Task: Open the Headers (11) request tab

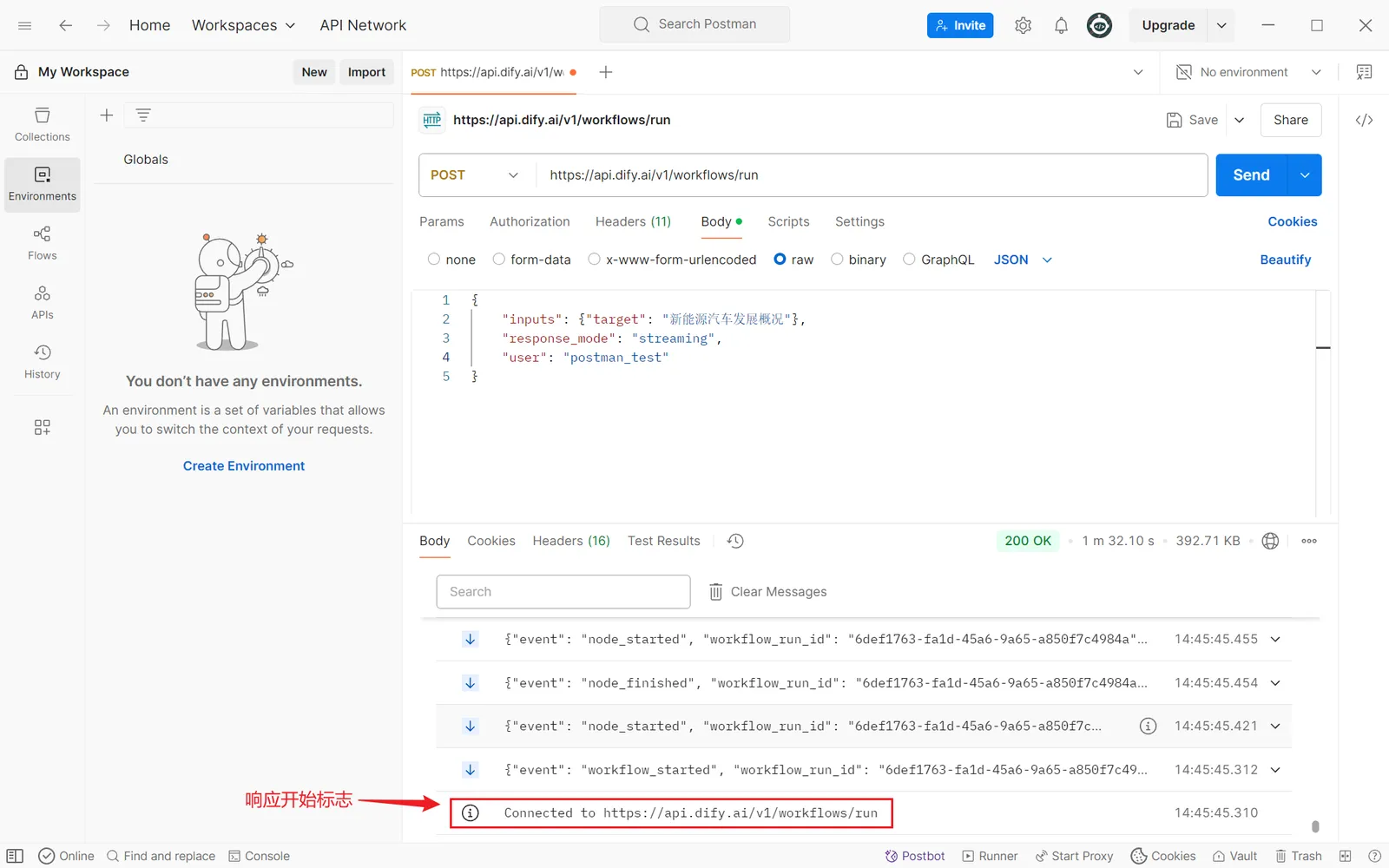Action: coord(633,221)
